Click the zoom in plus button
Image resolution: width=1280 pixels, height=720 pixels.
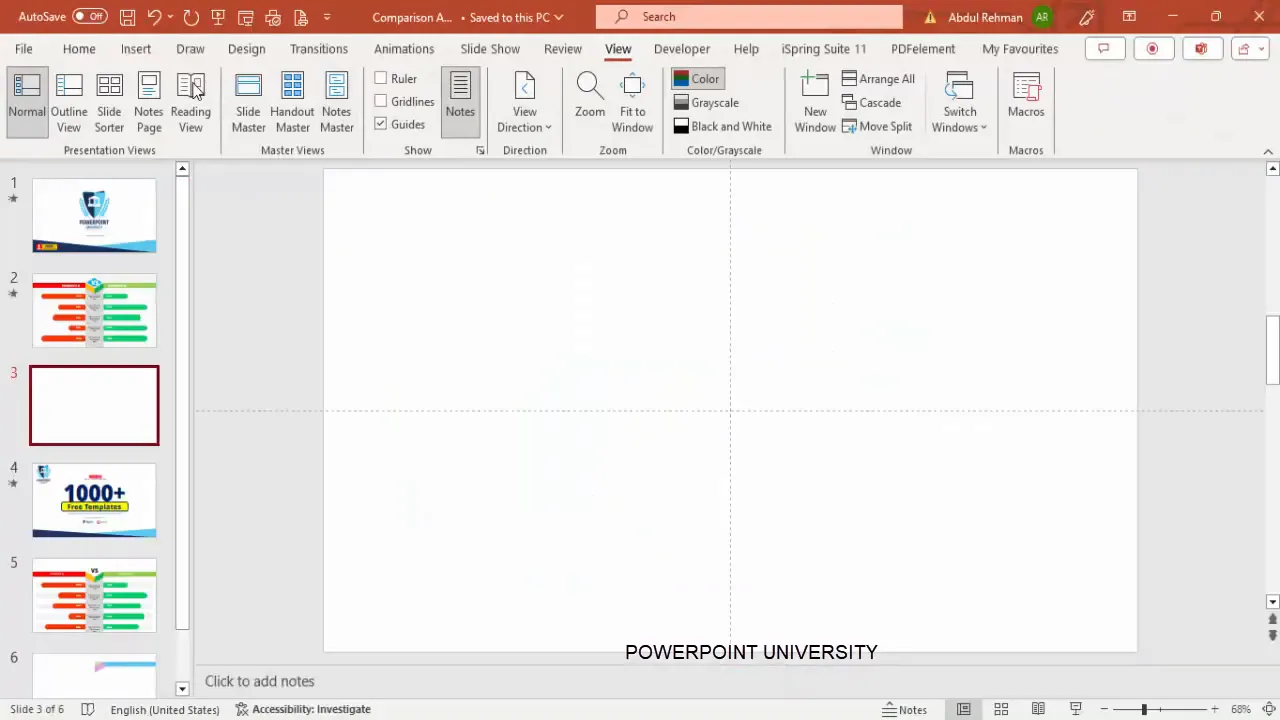click(1215, 709)
